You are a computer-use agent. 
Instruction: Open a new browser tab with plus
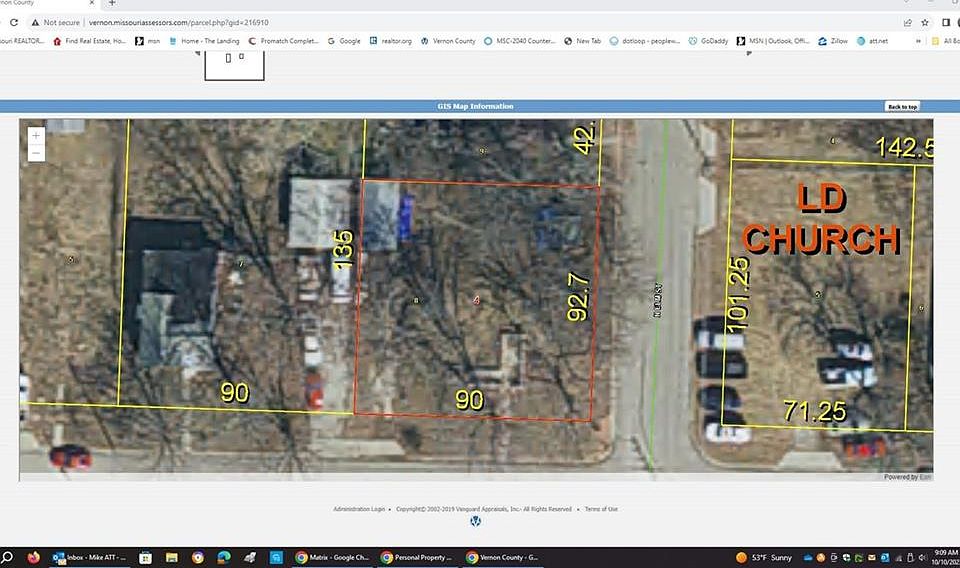tap(112, 3)
